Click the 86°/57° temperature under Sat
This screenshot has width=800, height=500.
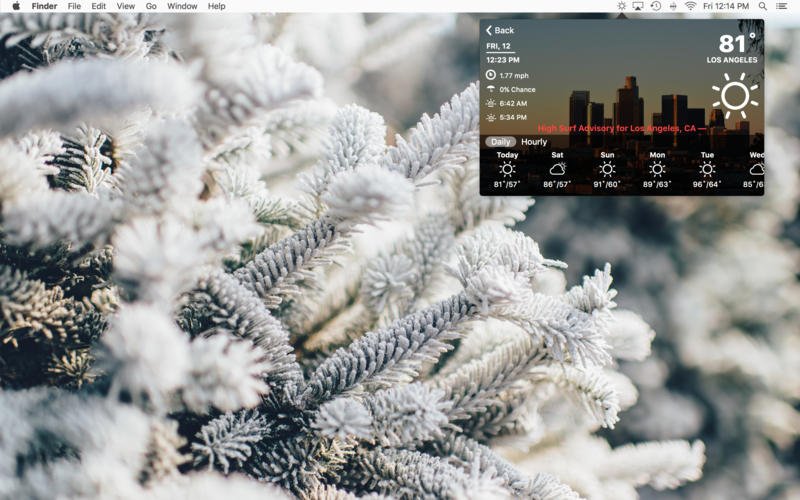tap(557, 184)
